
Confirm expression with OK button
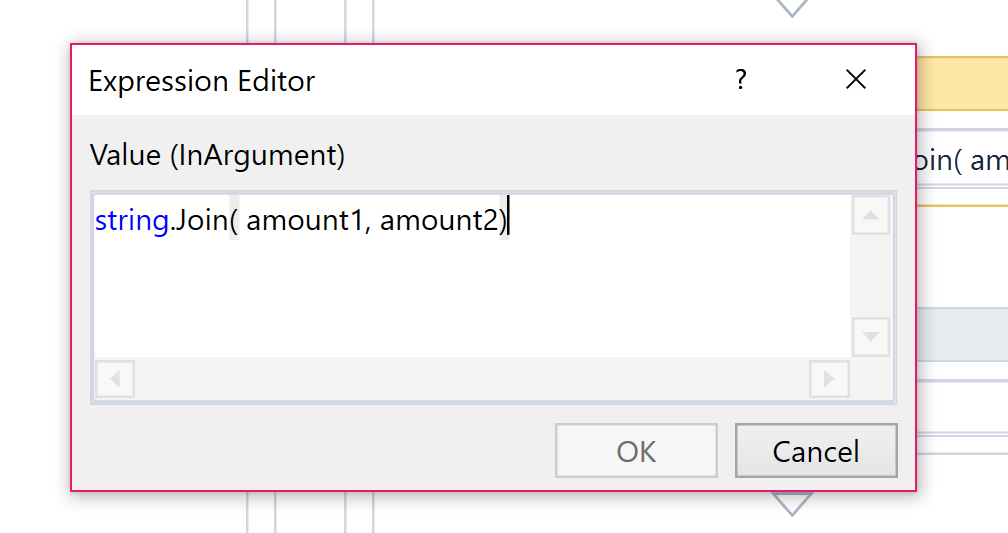[x=636, y=451]
